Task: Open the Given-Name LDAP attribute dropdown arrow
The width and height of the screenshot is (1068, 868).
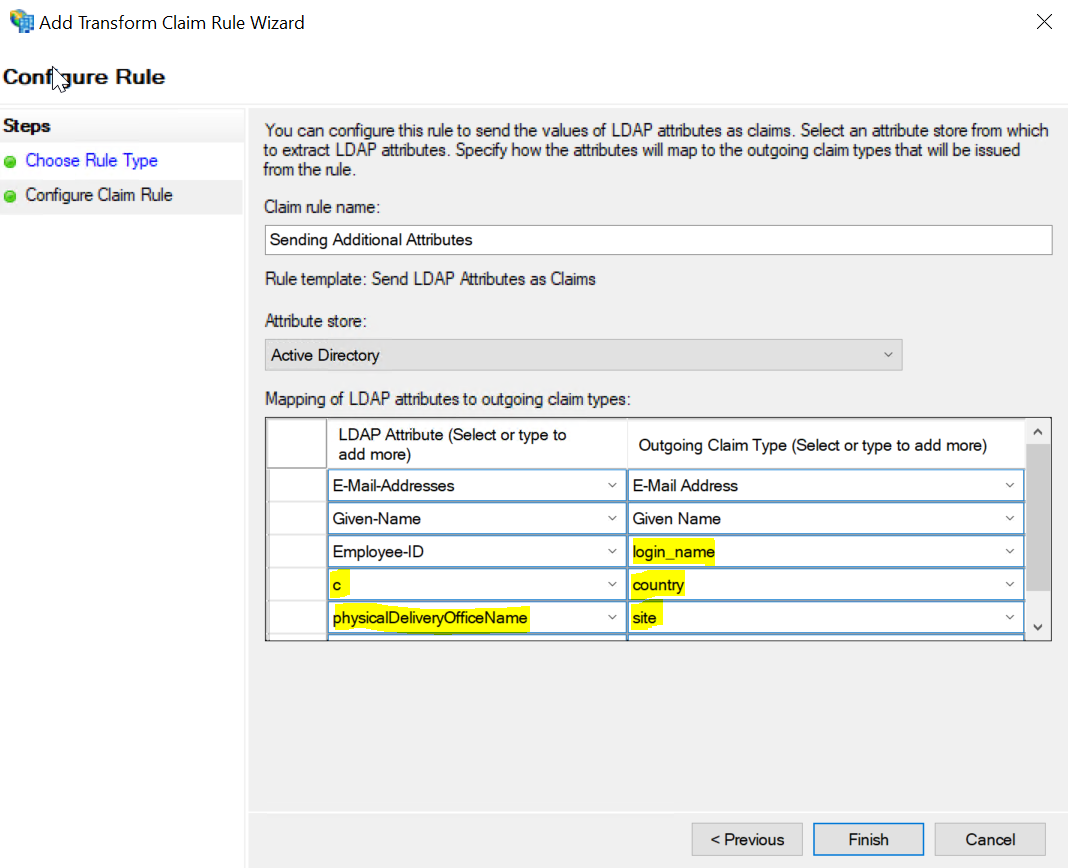Action: coord(612,519)
